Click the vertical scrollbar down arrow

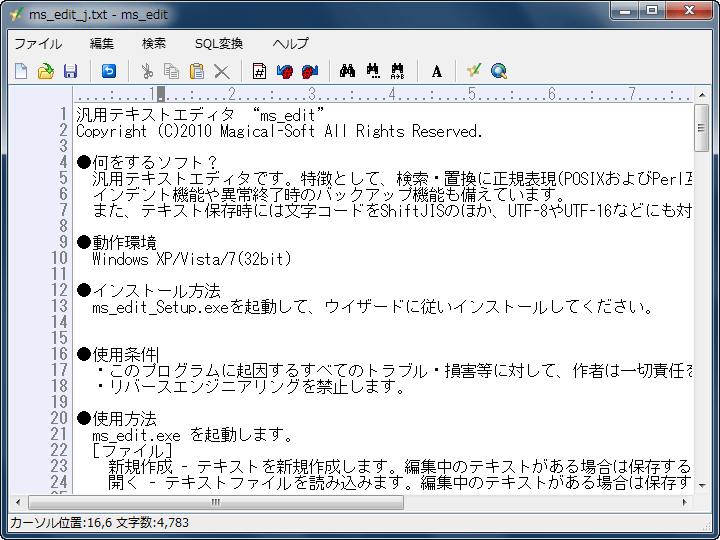[x=702, y=485]
